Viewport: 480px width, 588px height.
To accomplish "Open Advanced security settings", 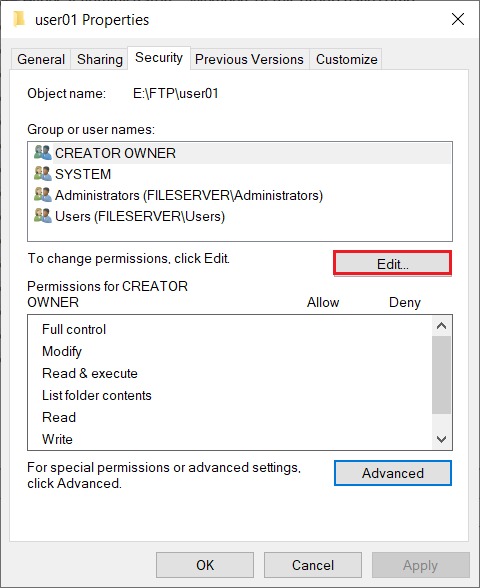I will click(393, 473).
